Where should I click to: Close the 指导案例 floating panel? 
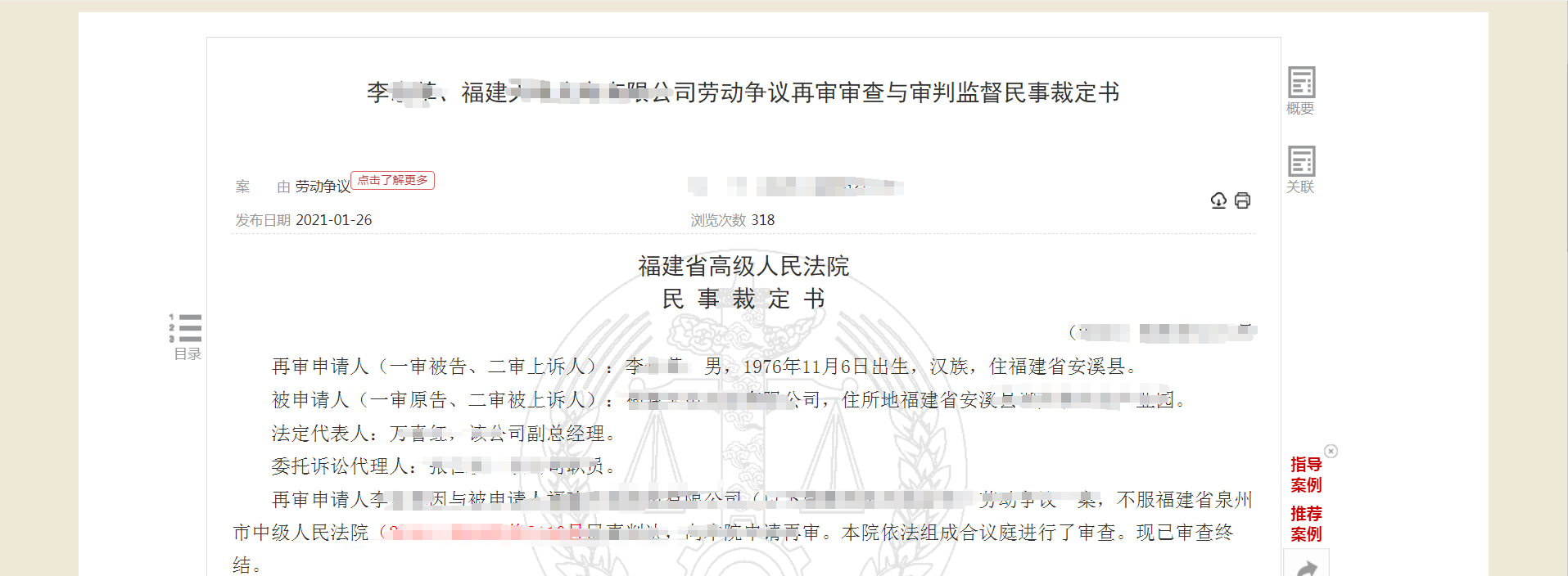tap(1331, 451)
